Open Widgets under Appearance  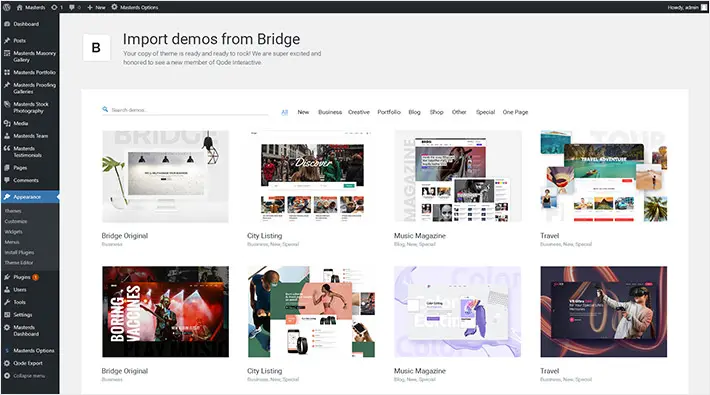(x=13, y=232)
